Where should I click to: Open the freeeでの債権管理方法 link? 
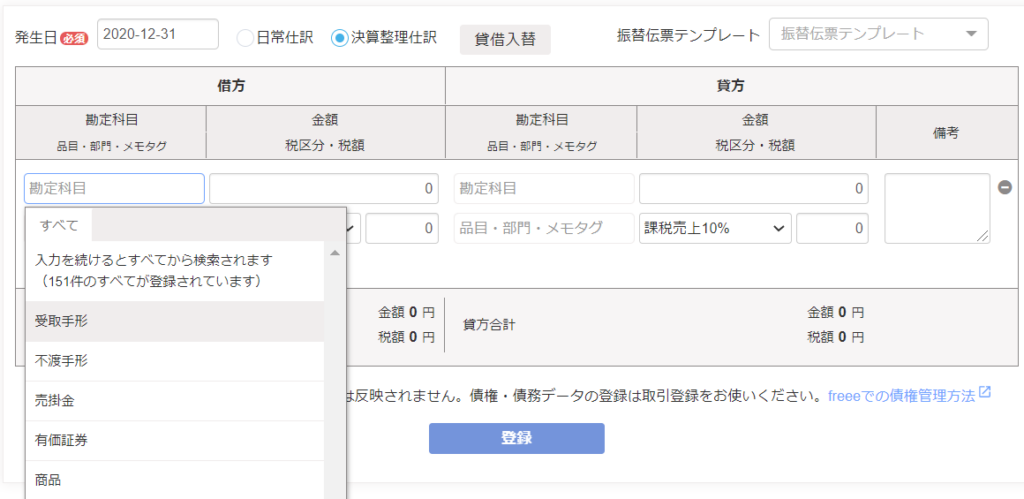click(901, 395)
